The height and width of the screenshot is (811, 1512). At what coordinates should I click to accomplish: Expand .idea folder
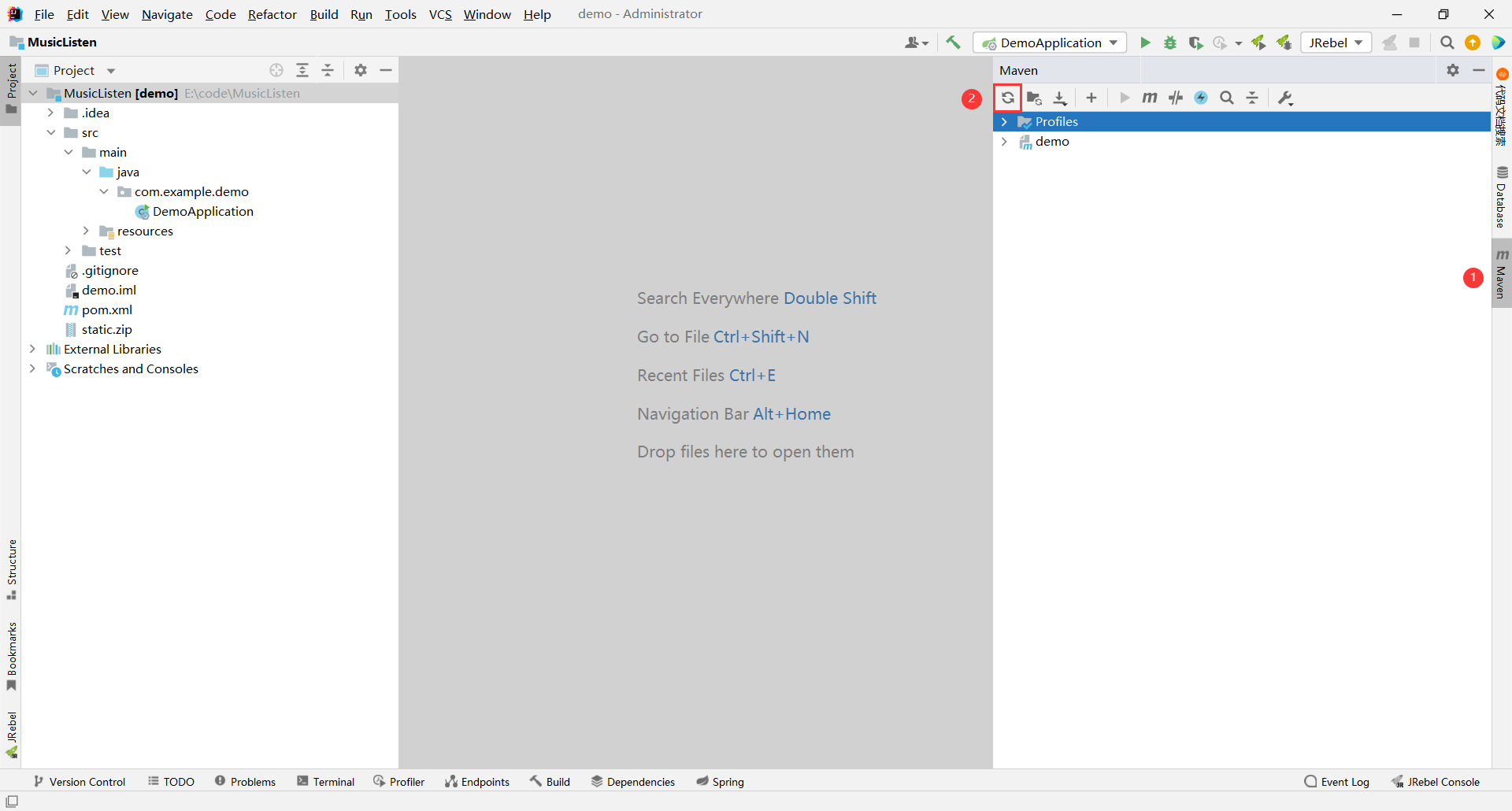pos(50,113)
